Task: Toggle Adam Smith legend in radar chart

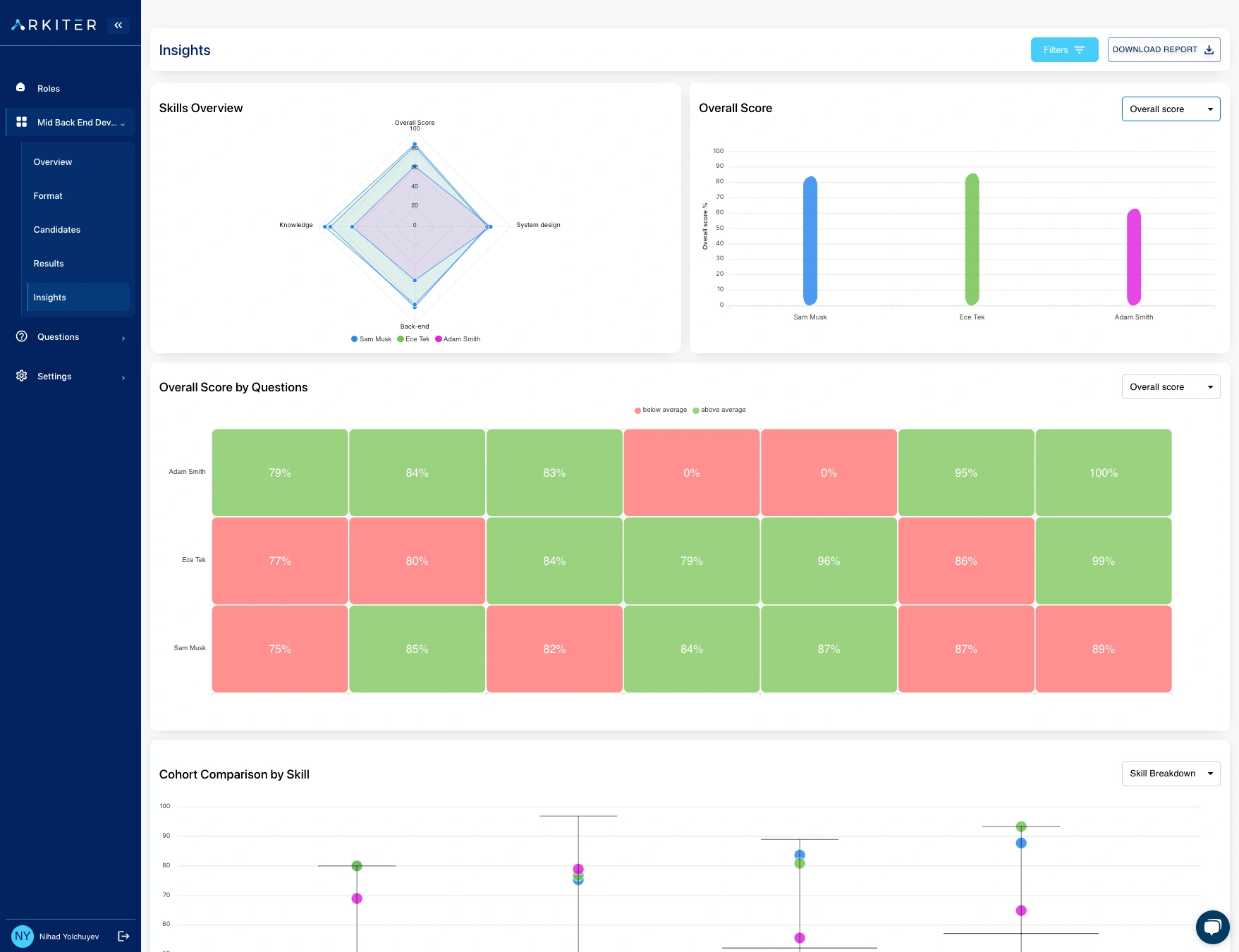Action: pos(458,339)
